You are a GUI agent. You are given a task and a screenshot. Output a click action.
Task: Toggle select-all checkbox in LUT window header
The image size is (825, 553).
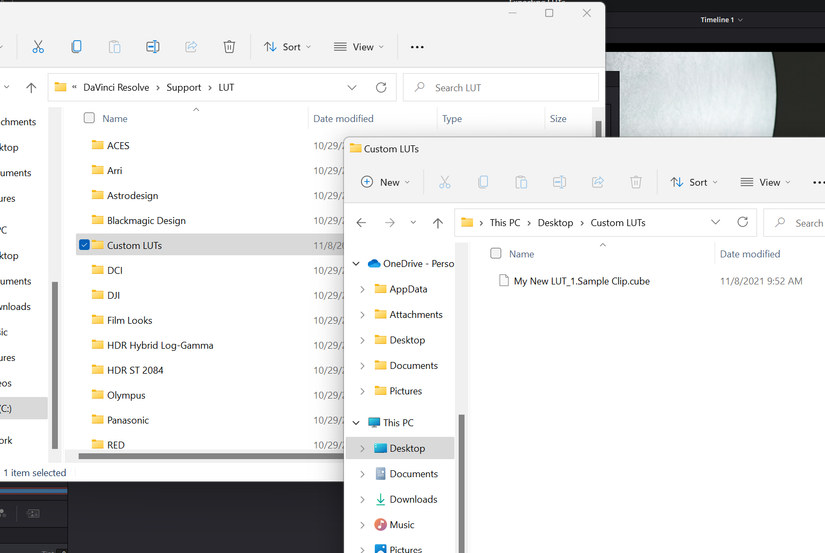pos(89,118)
